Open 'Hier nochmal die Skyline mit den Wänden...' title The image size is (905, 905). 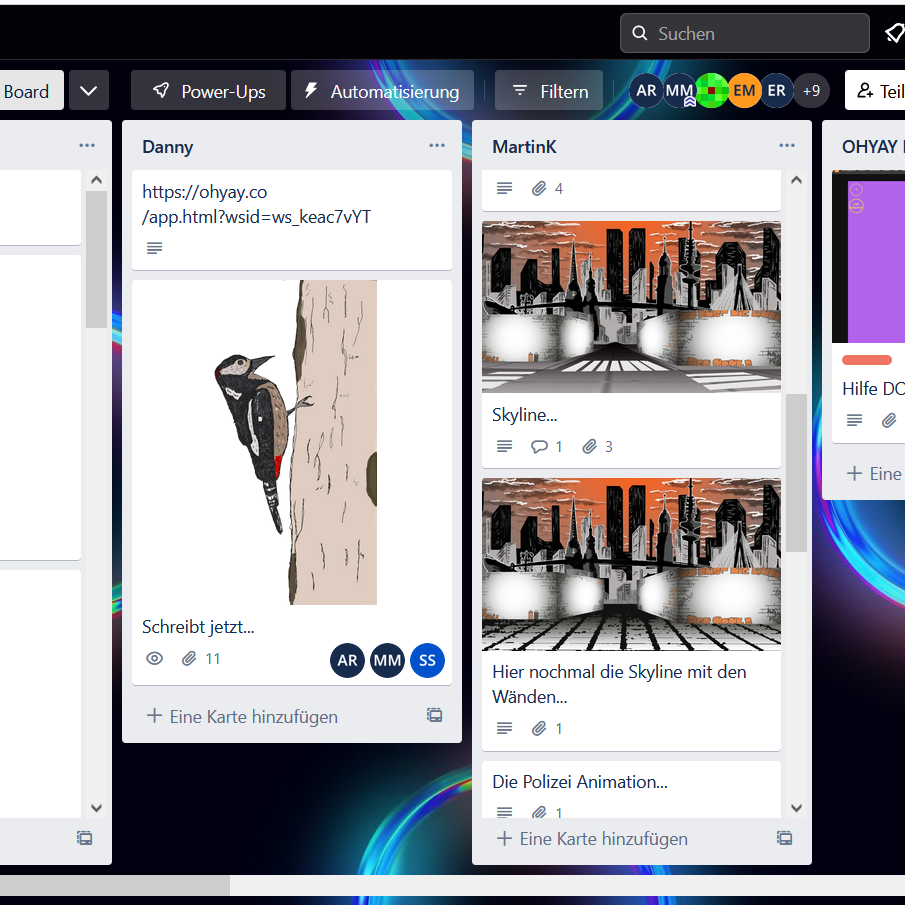pyautogui.click(x=619, y=685)
